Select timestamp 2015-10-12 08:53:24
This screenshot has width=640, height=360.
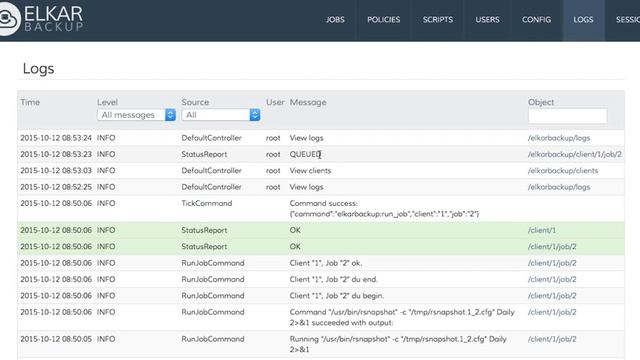coord(56,138)
